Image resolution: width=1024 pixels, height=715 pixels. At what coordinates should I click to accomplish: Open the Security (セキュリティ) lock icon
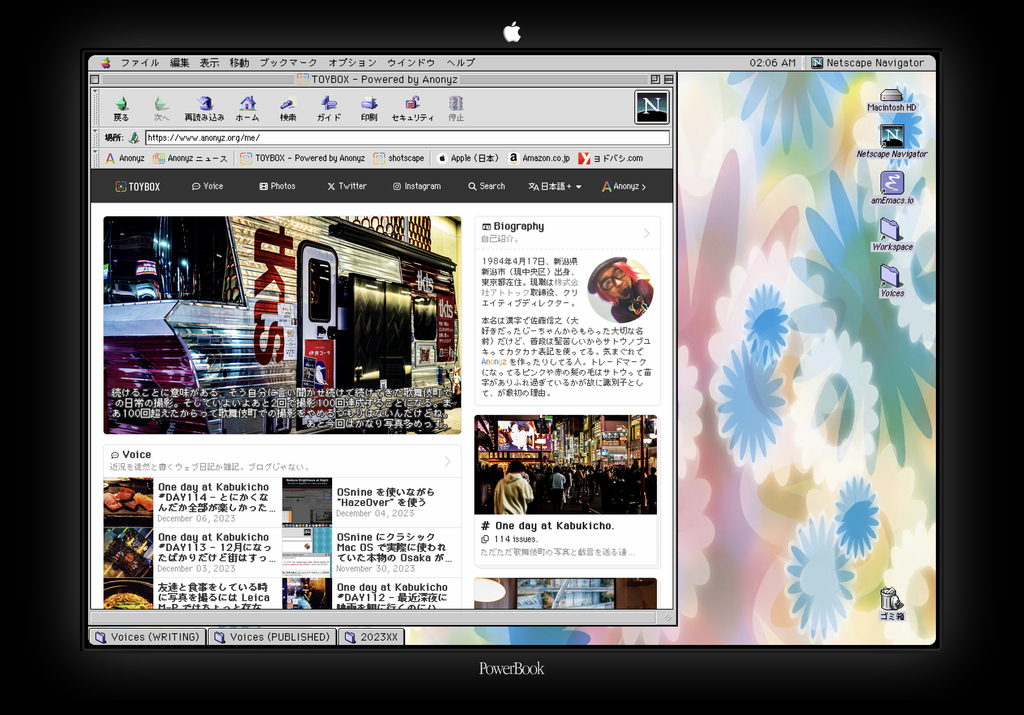pyautogui.click(x=412, y=107)
